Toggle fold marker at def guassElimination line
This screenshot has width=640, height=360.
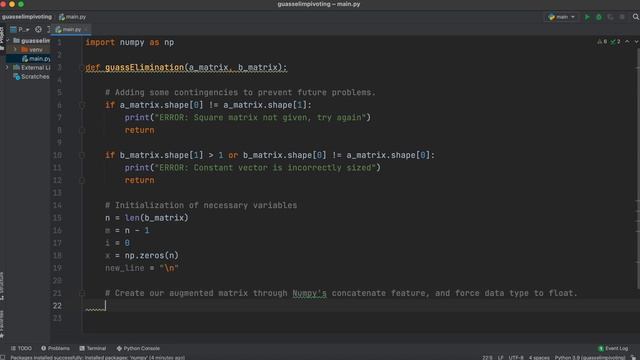coord(82,68)
